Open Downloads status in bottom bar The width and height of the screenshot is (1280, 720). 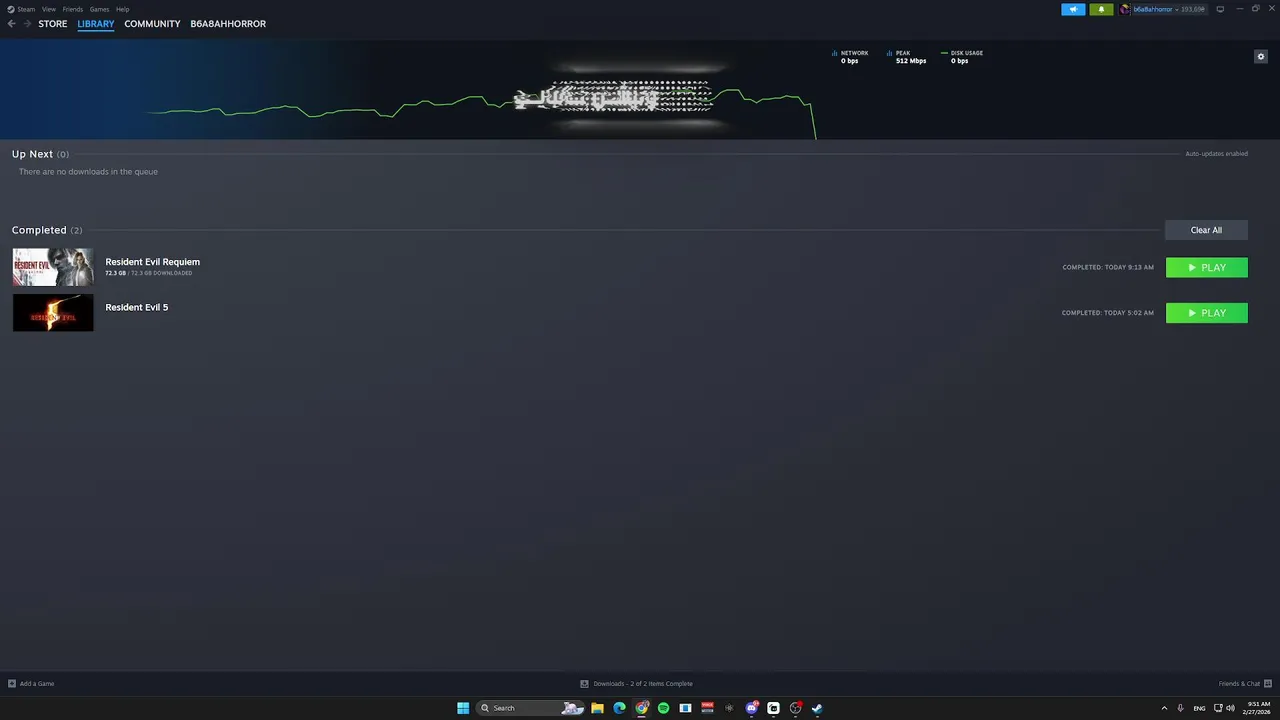[643, 684]
